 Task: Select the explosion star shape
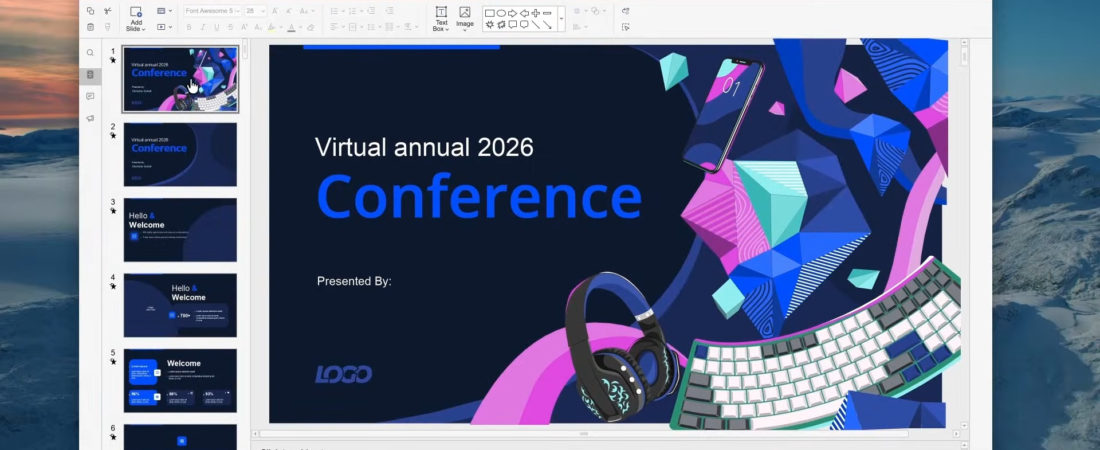pos(490,25)
